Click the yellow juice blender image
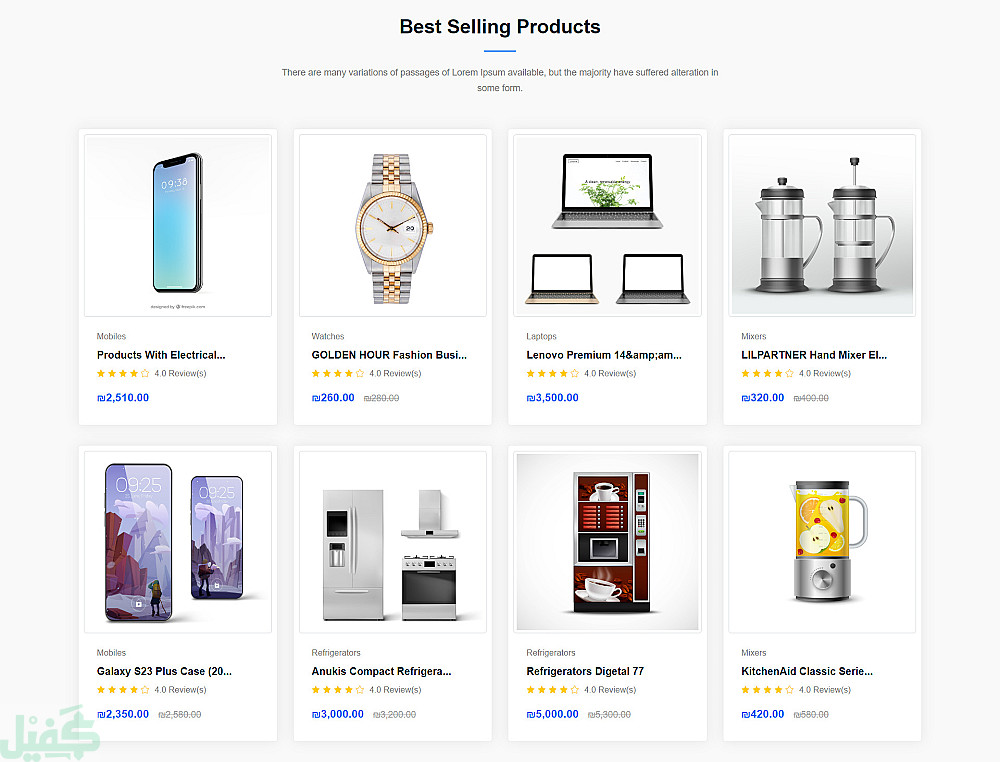The width and height of the screenshot is (1000, 762). (x=821, y=542)
